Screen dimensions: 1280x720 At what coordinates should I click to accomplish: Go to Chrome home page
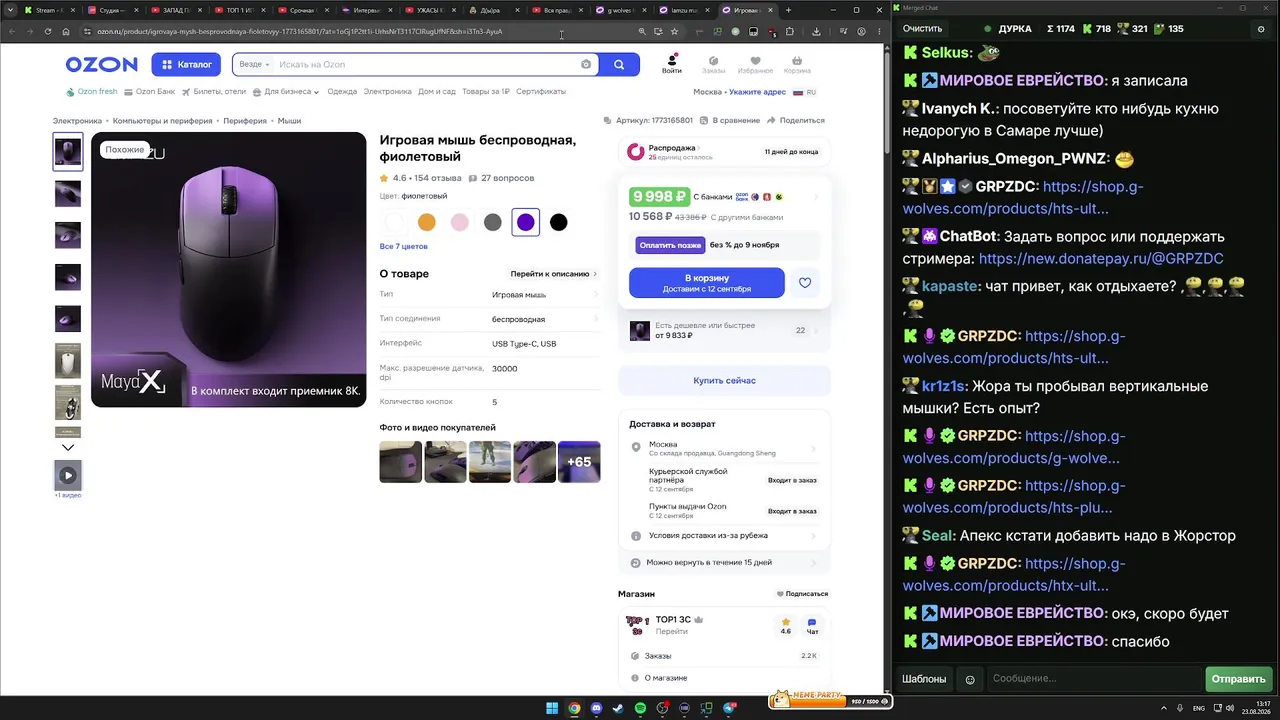[x=66, y=31]
